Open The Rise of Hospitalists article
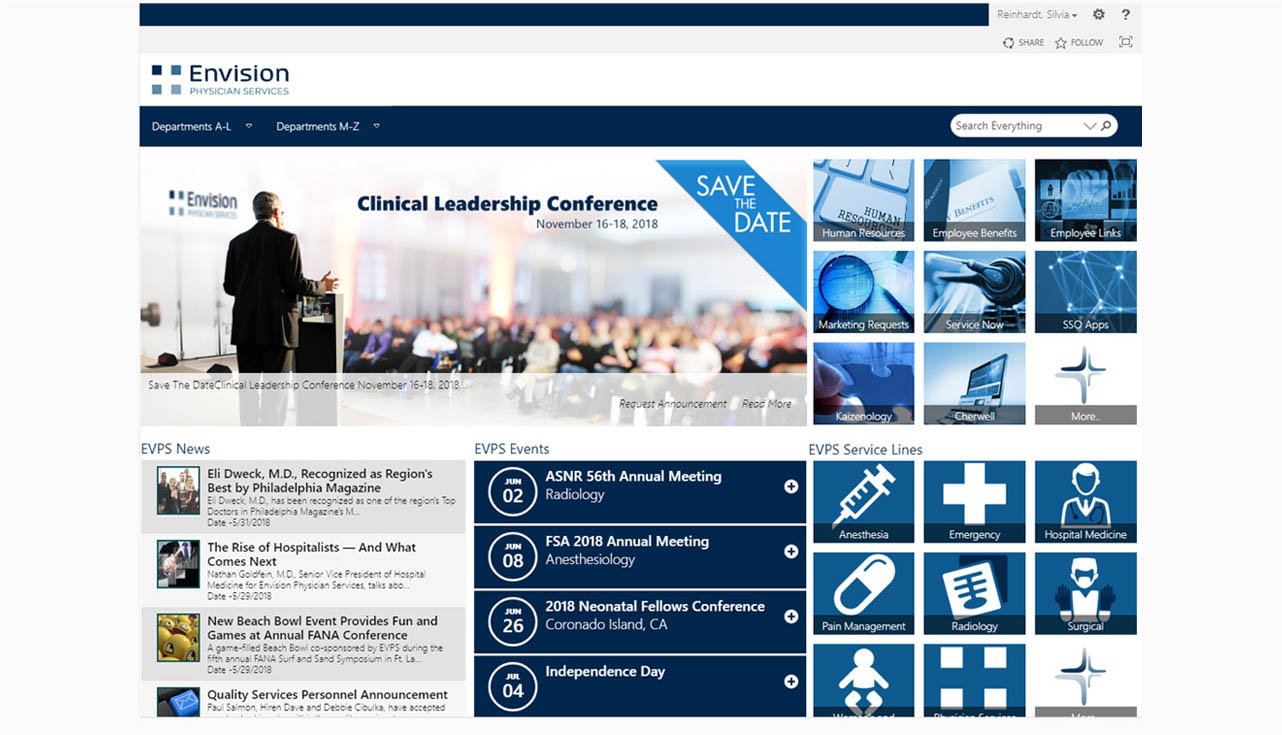 pyautogui.click(x=312, y=554)
